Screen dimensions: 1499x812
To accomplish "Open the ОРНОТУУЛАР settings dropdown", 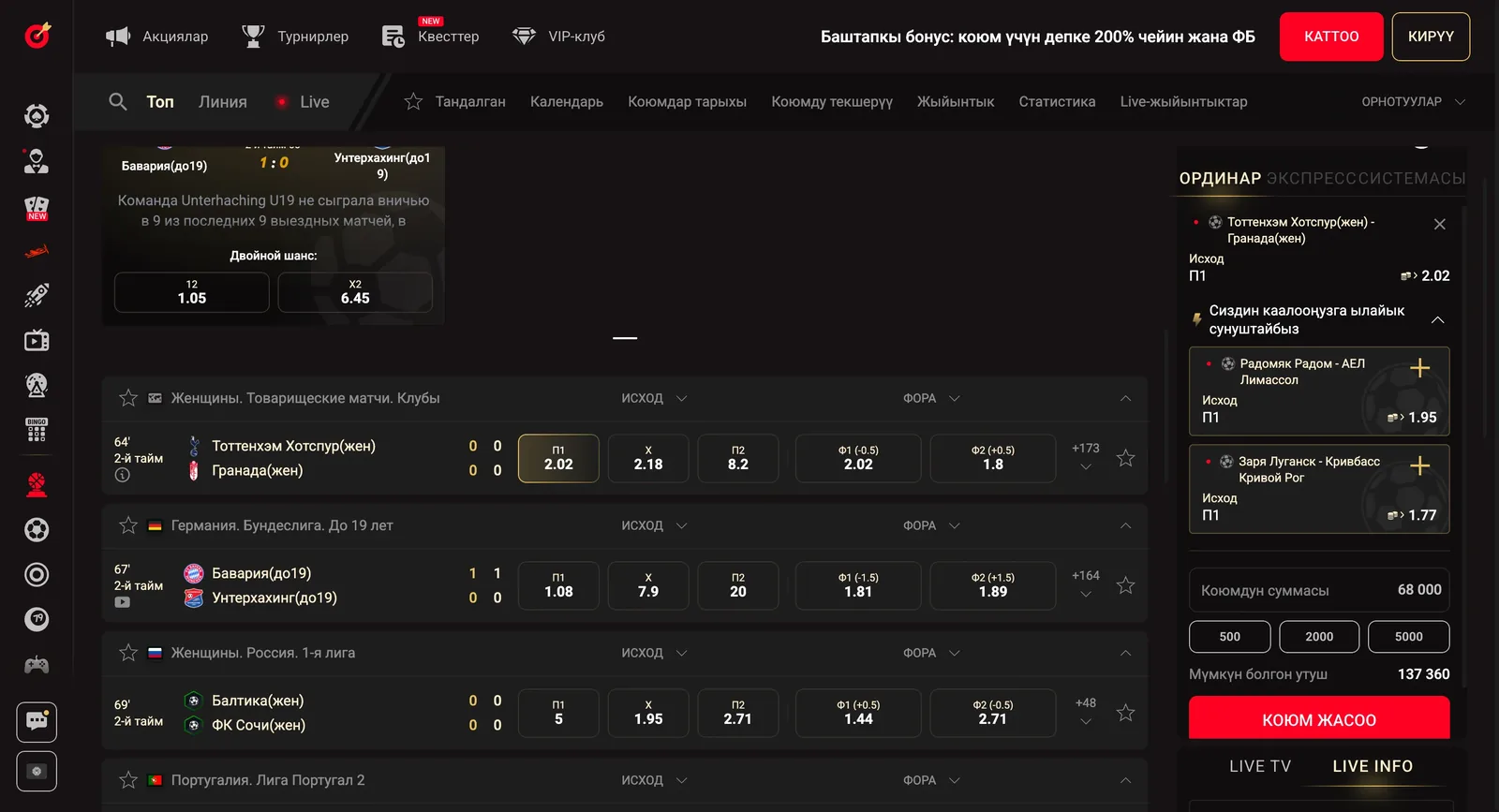I will [x=1413, y=101].
